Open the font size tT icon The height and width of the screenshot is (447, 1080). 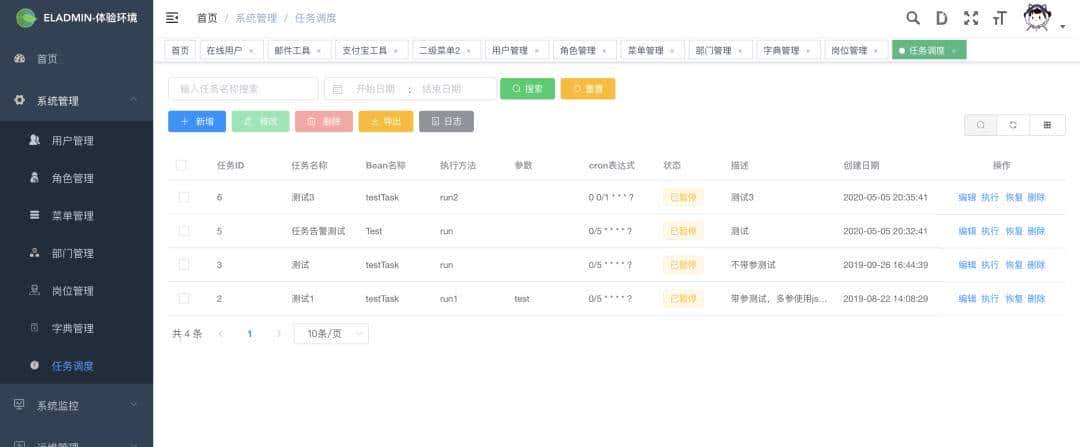pos(999,19)
